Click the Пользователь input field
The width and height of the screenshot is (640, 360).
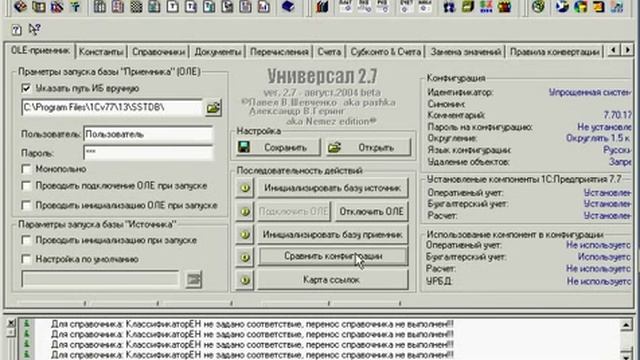click(x=148, y=134)
